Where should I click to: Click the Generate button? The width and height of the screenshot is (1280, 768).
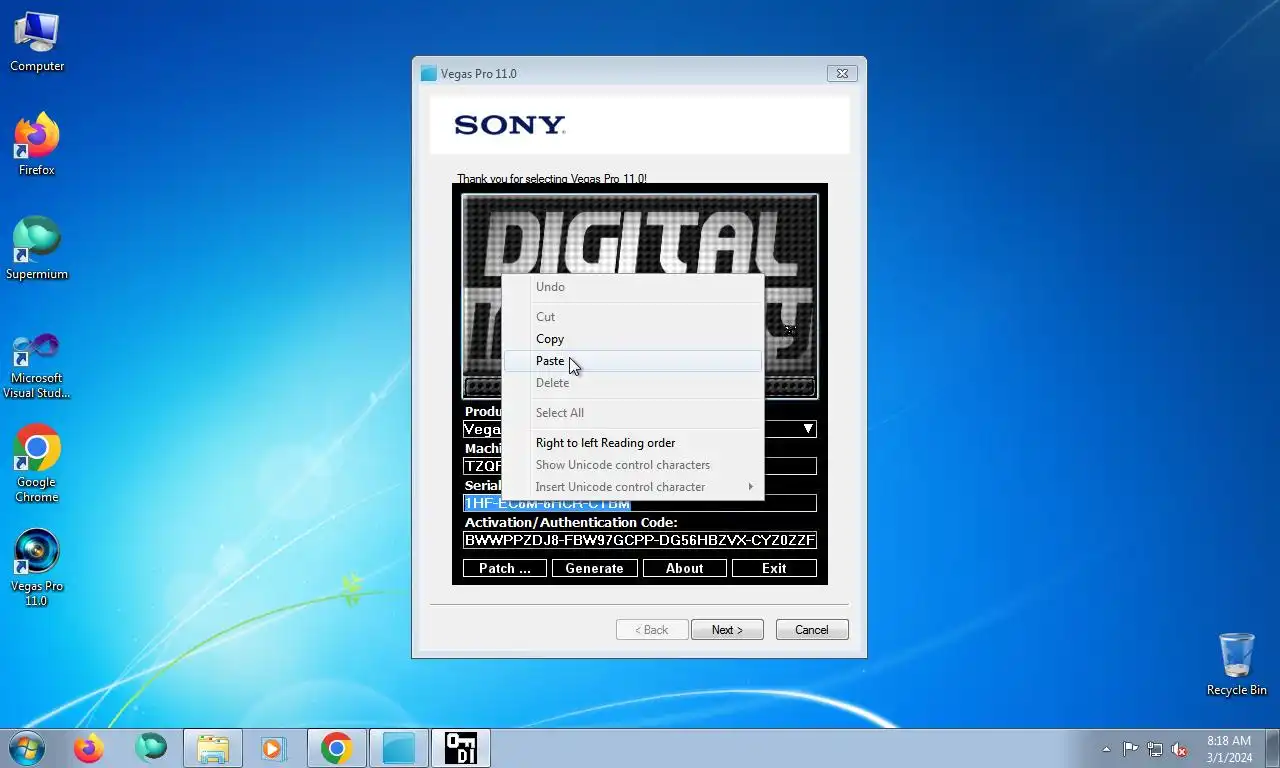pyautogui.click(x=594, y=568)
